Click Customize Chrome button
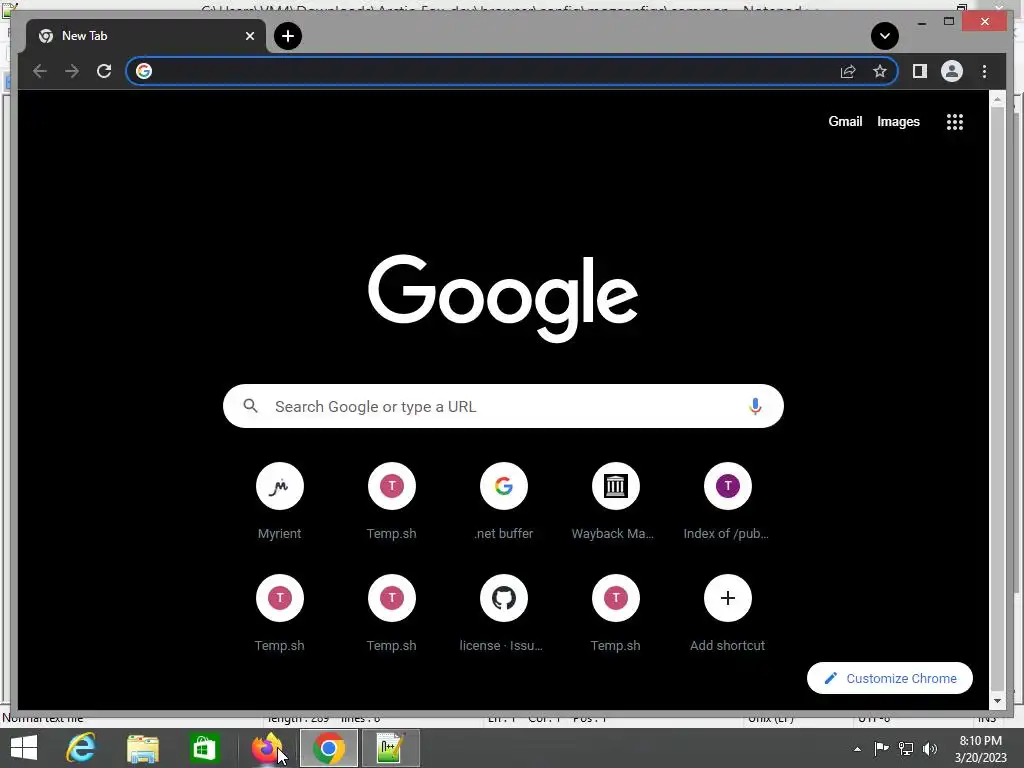Screen dimensions: 1024x768 point(889,679)
